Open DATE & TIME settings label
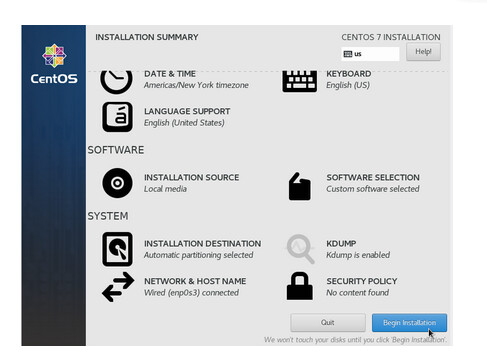487x361 pixels. click(x=170, y=74)
